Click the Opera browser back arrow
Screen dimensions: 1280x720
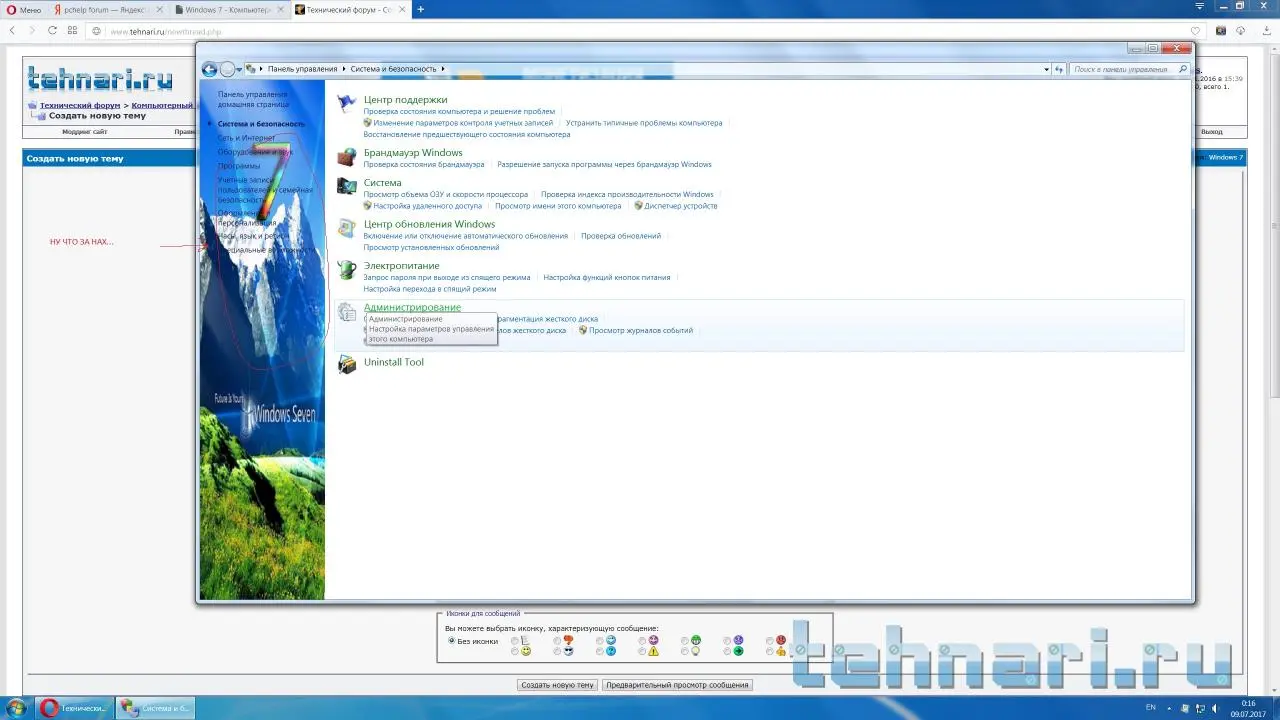(12, 31)
